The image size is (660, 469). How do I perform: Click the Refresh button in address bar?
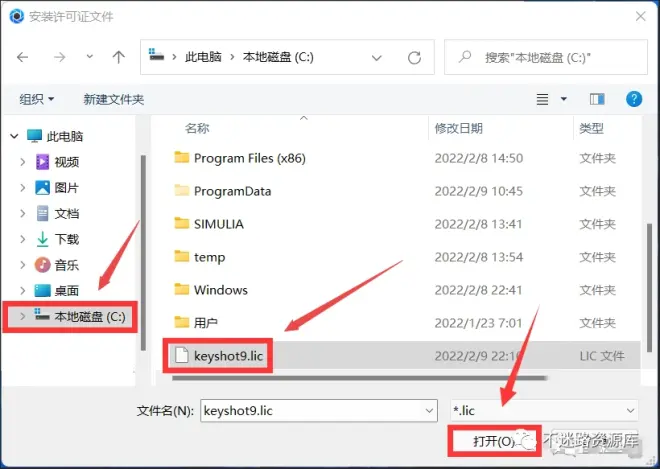point(414,57)
